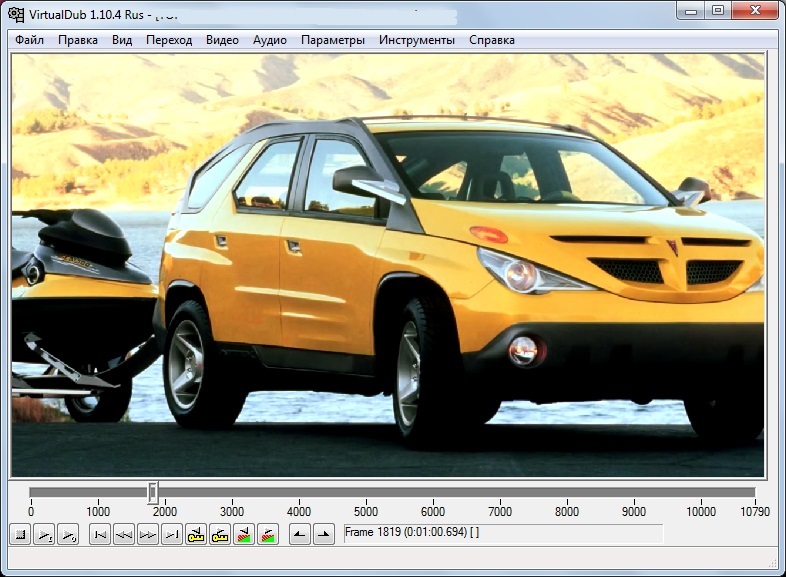Step forward with the double-arrow icon
The image size is (786, 577).
tap(148, 534)
